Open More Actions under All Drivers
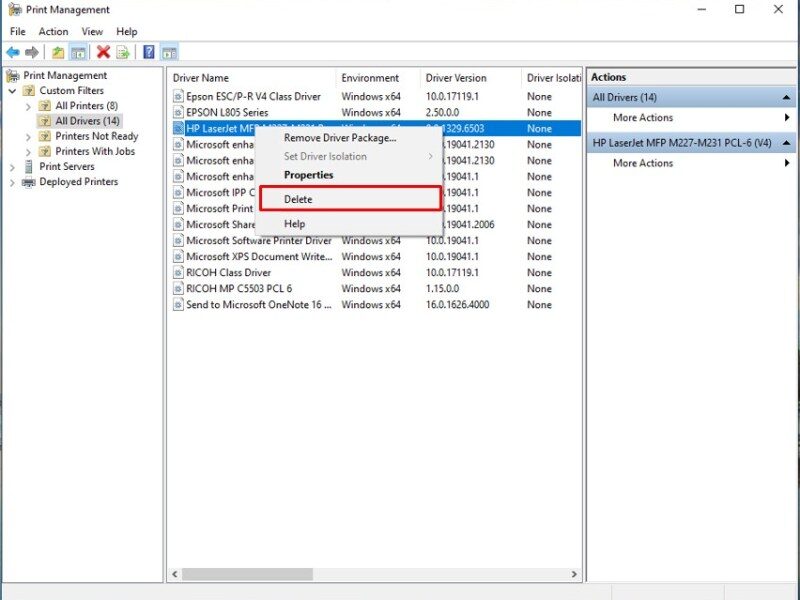This screenshot has width=800, height=600. tap(642, 118)
